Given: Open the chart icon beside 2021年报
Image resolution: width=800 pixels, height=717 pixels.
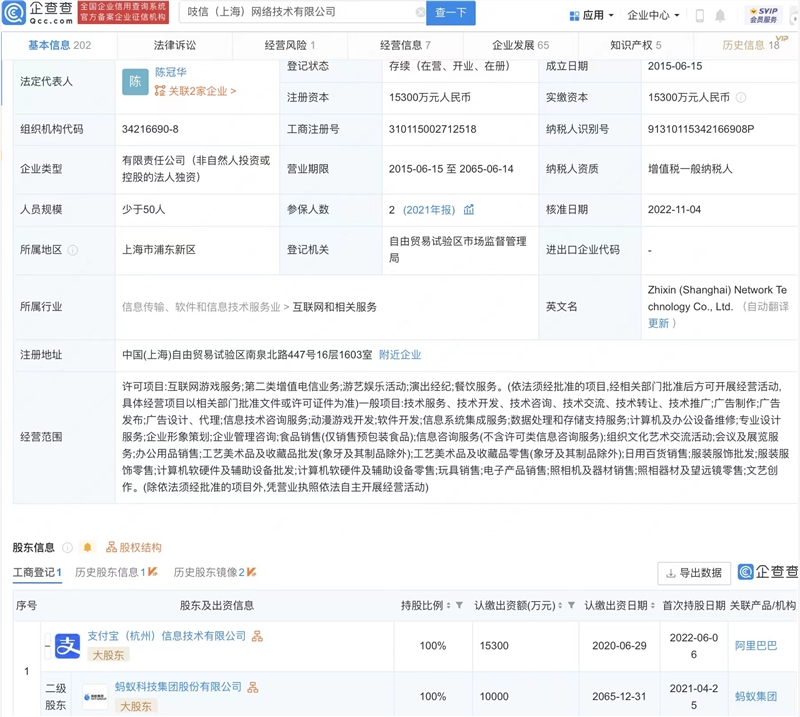Looking at the screenshot, I should coord(469,209).
